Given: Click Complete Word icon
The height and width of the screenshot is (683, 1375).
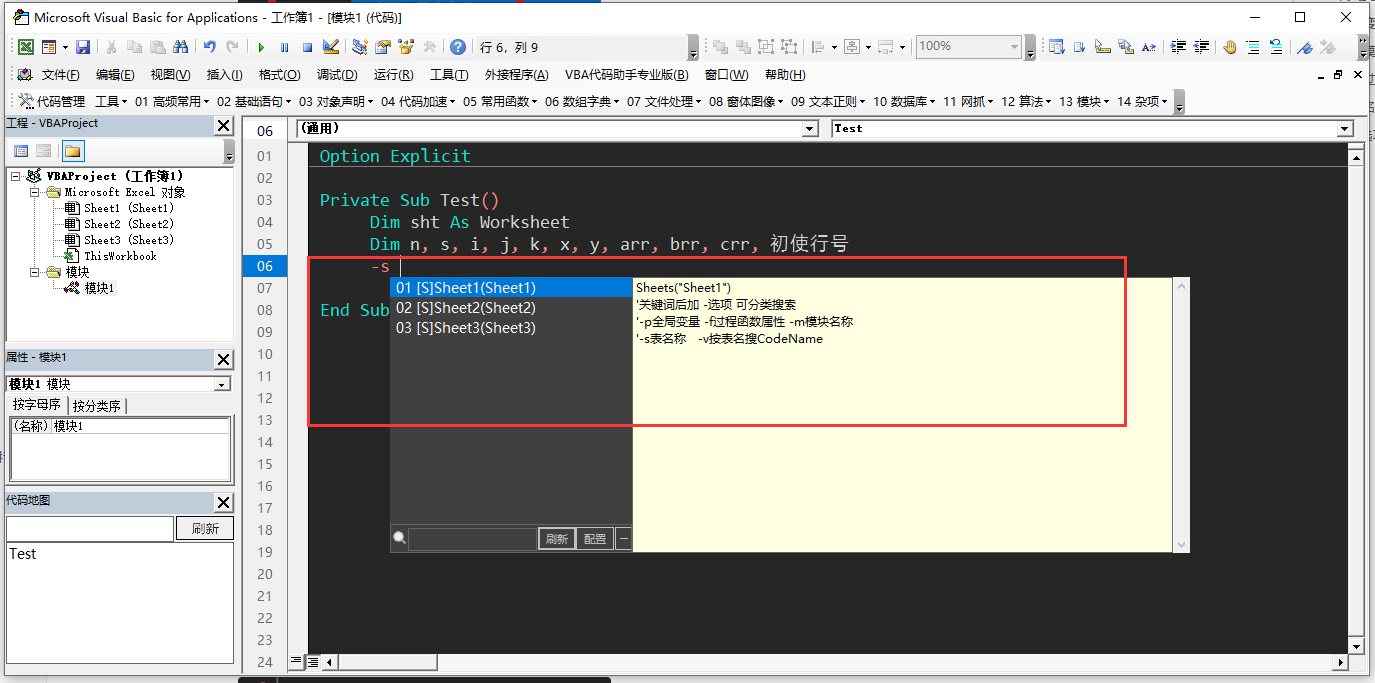Looking at the screenshot, I should (1149, 47).
